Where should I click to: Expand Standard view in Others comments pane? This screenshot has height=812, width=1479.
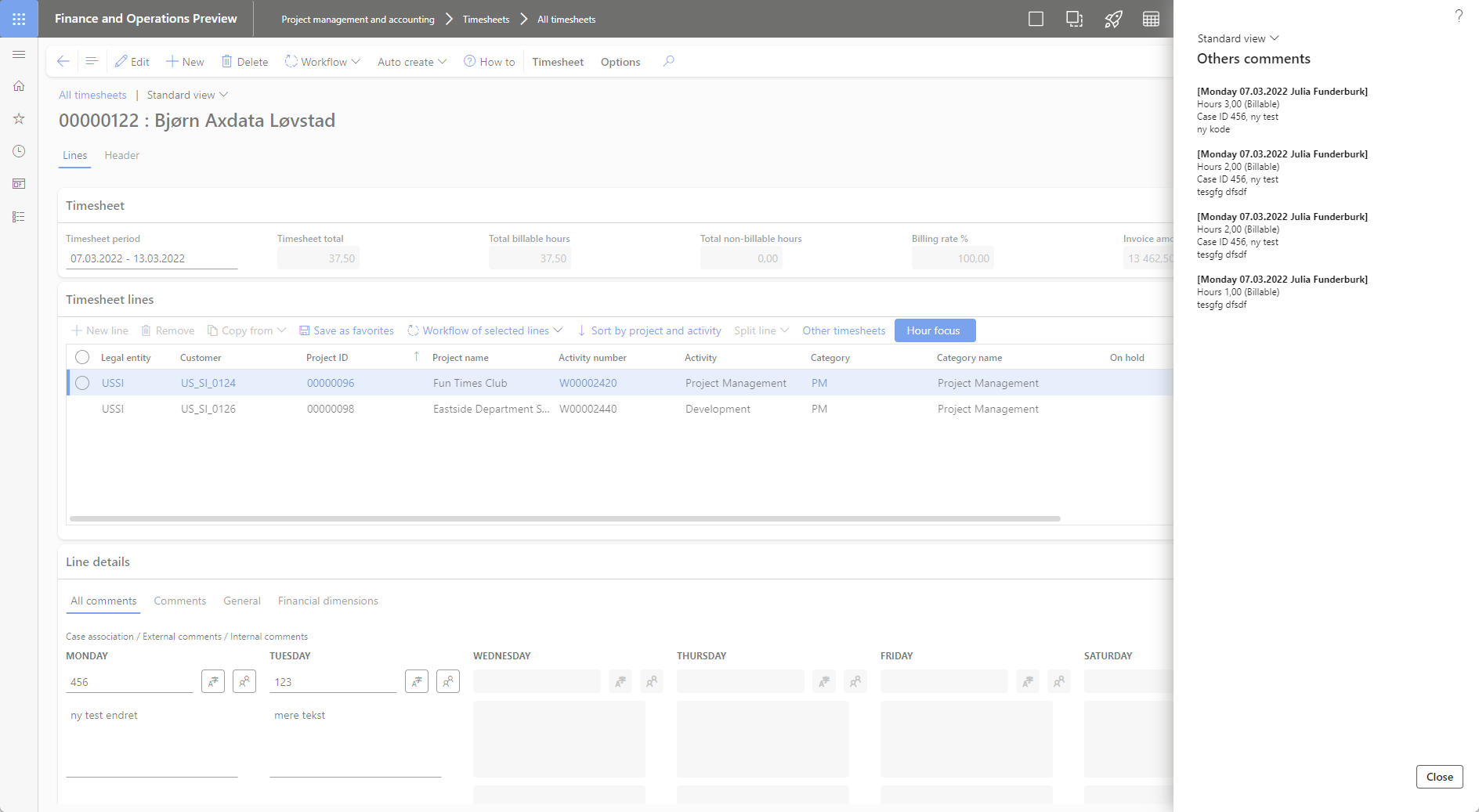pyautogui.click(x=1238, y=38)
